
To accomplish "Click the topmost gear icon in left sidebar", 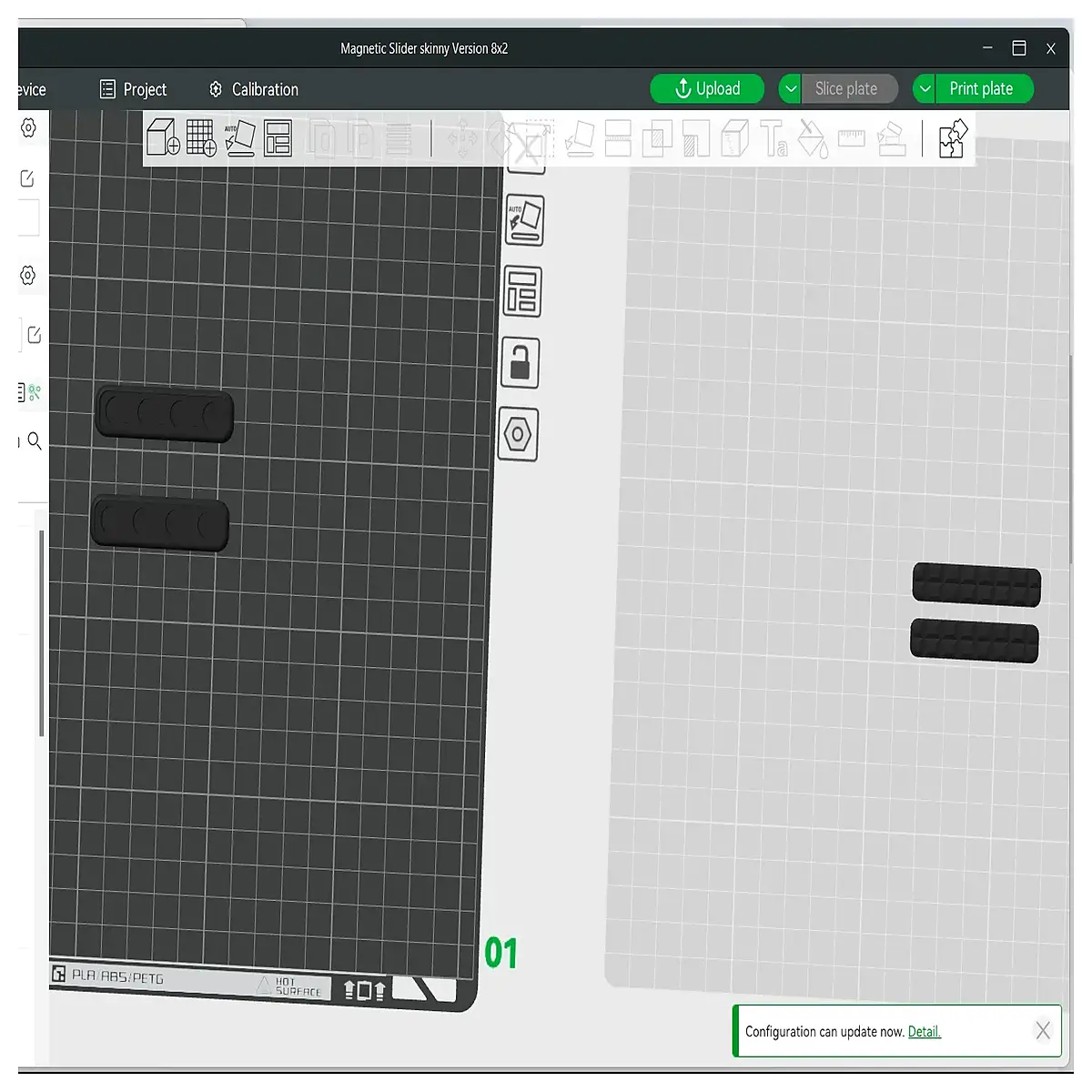I will (x=29, y=127).
